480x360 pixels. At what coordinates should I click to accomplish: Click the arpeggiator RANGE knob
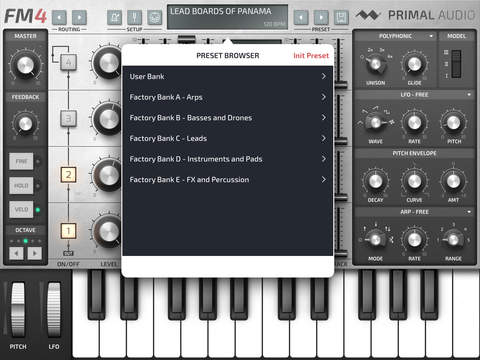click(453, 240)
